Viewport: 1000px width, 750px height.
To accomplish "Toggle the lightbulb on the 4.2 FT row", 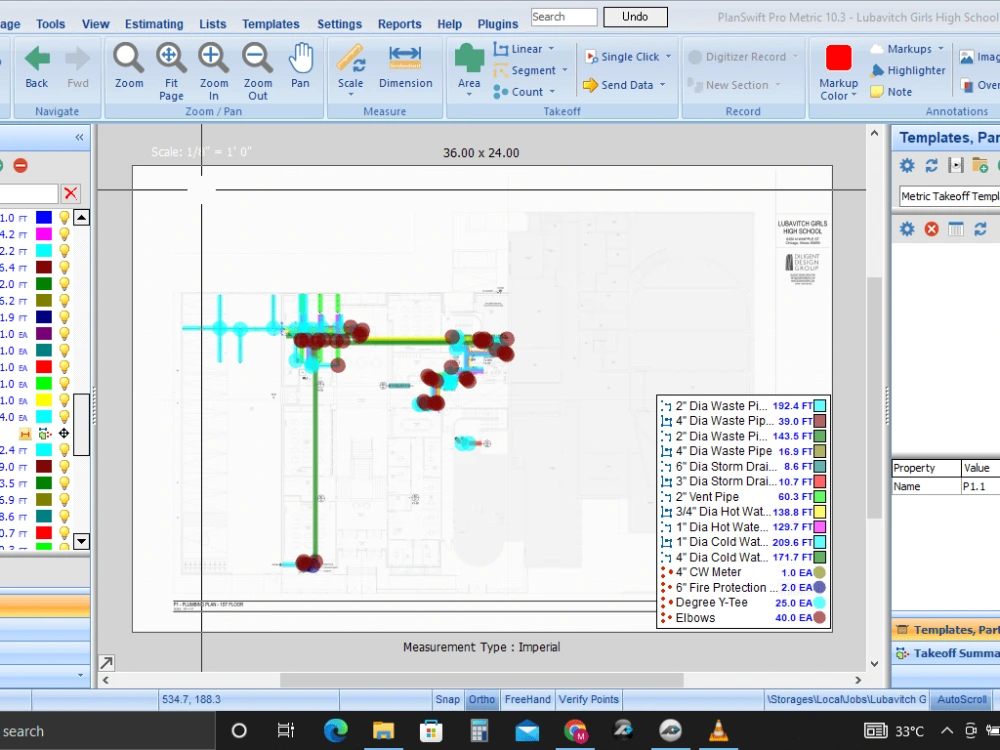I will 64,234.
